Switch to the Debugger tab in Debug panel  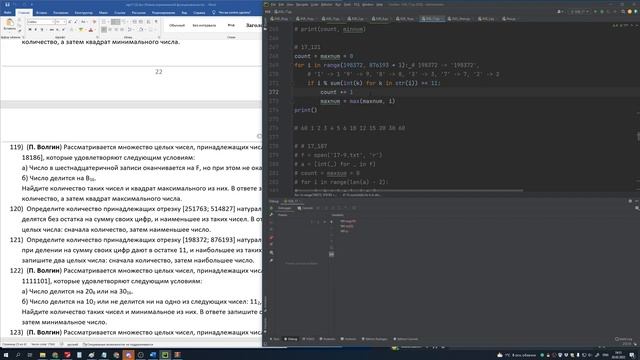[283, 208]
